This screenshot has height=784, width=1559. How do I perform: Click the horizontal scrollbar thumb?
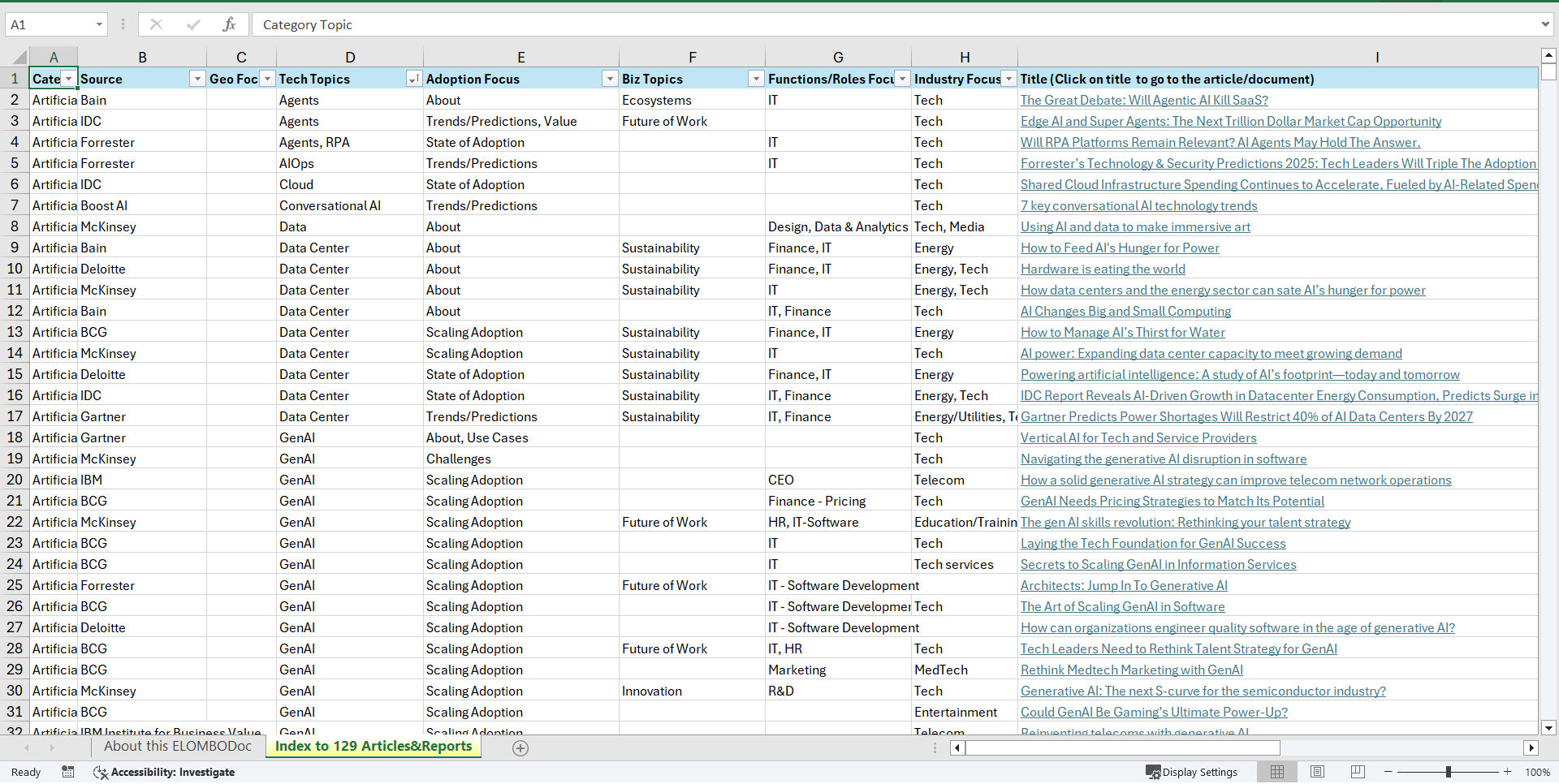coord(1122,748)
